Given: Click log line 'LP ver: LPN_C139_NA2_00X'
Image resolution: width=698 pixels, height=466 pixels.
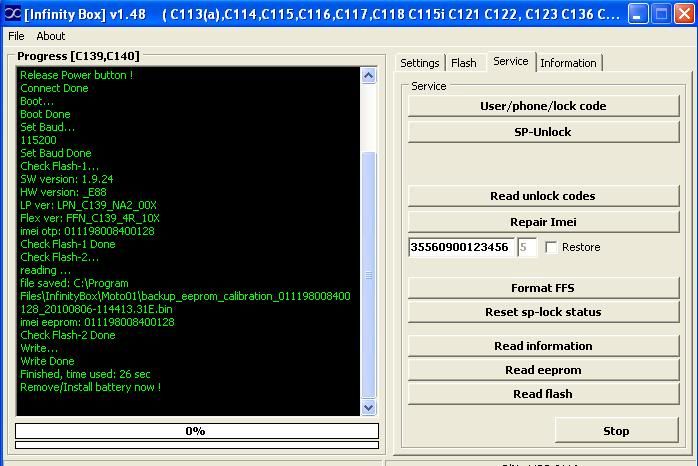Looking at the screenshot, I should (88, 205).
